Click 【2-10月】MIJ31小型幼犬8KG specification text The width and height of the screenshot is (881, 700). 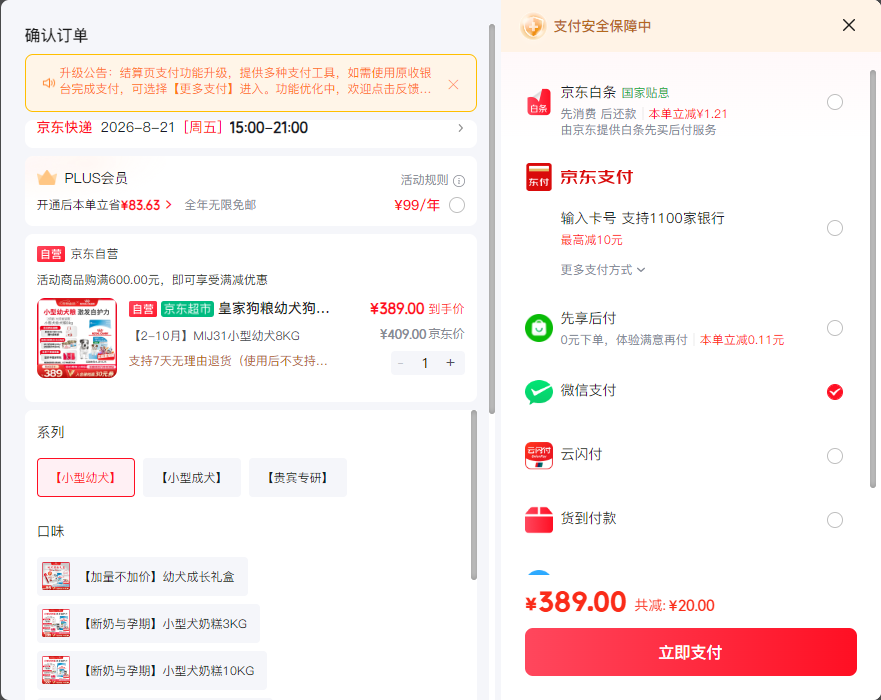(x=215, y=336)
